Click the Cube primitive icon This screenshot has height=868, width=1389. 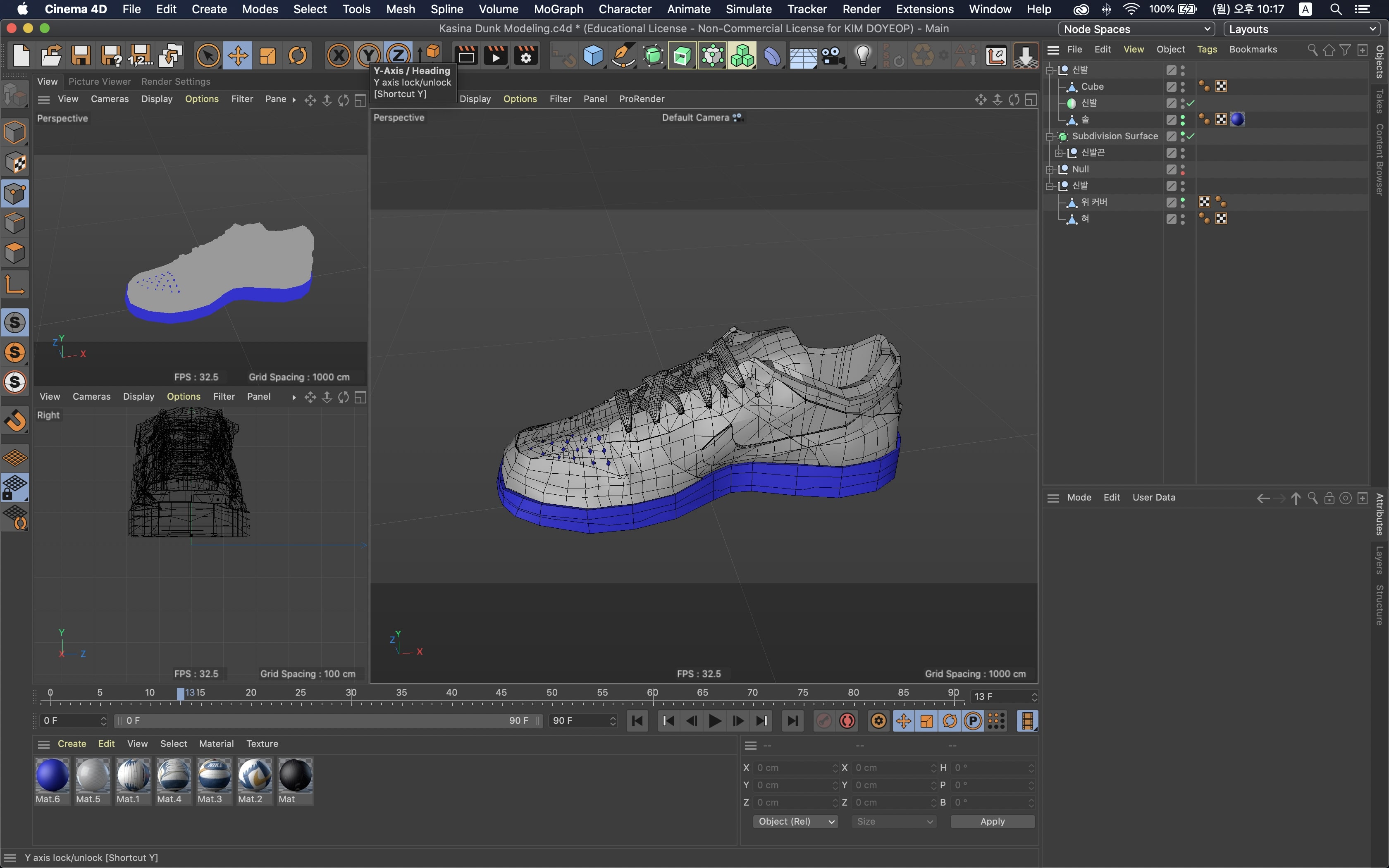click(x=593, y=56)
